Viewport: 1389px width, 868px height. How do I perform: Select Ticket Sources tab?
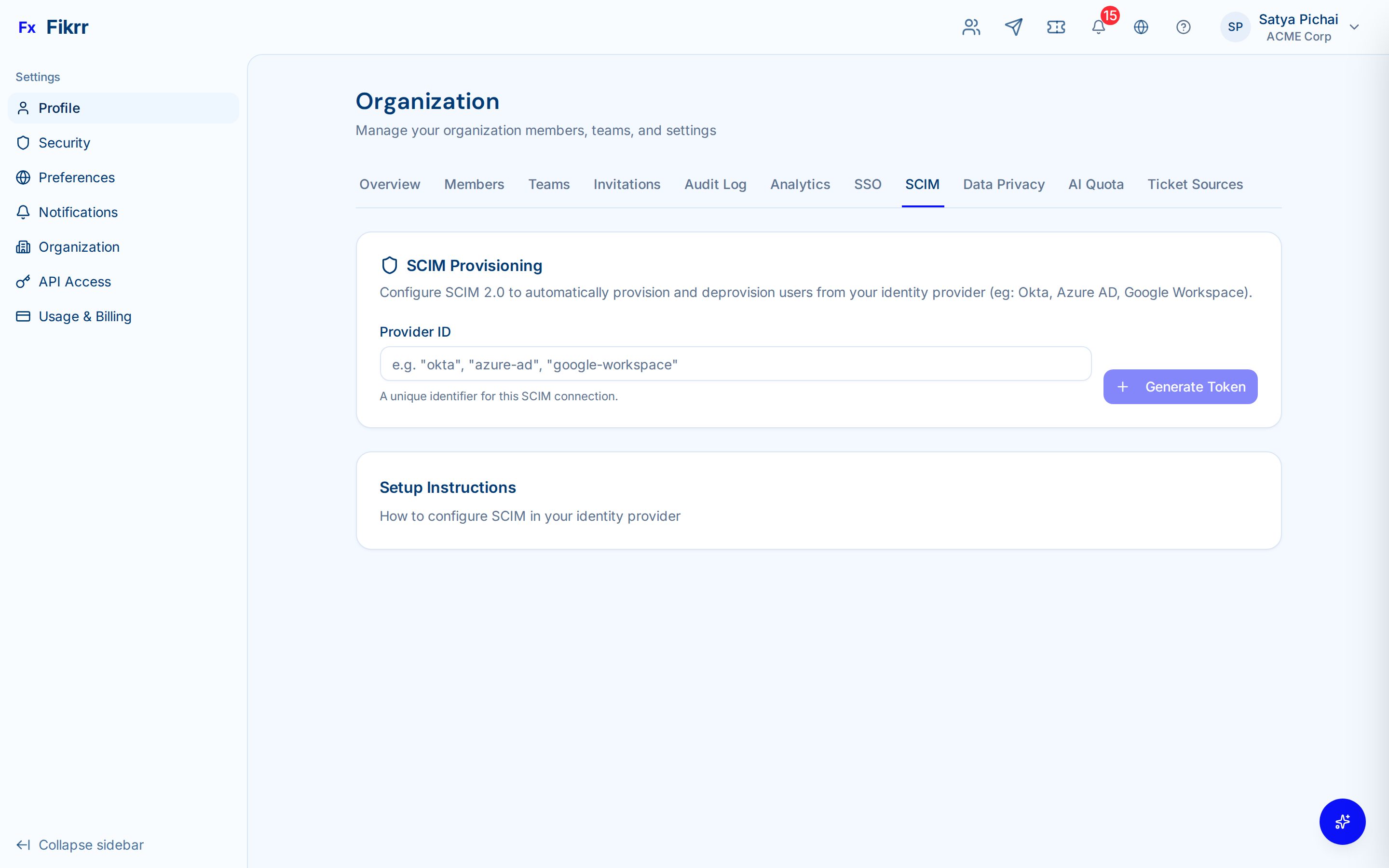[1195, 184]
